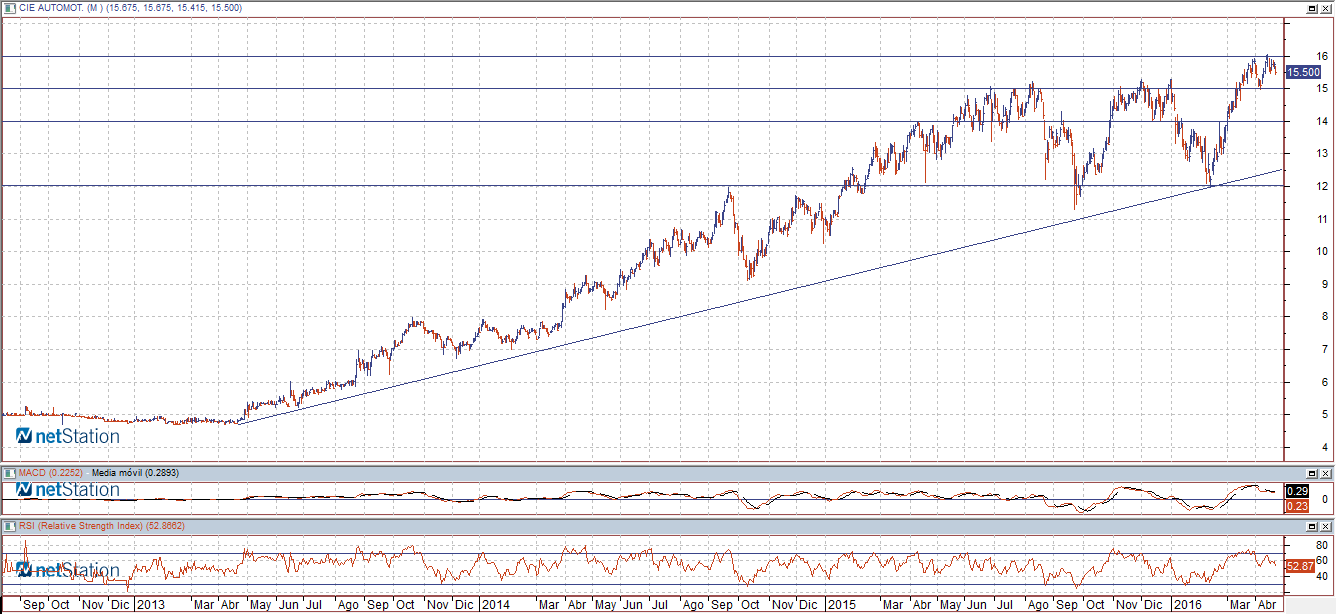Click the 80 mark on RSI axis
The width and height of the screenshot is (1336, 614).
[x=1322, y=545]
